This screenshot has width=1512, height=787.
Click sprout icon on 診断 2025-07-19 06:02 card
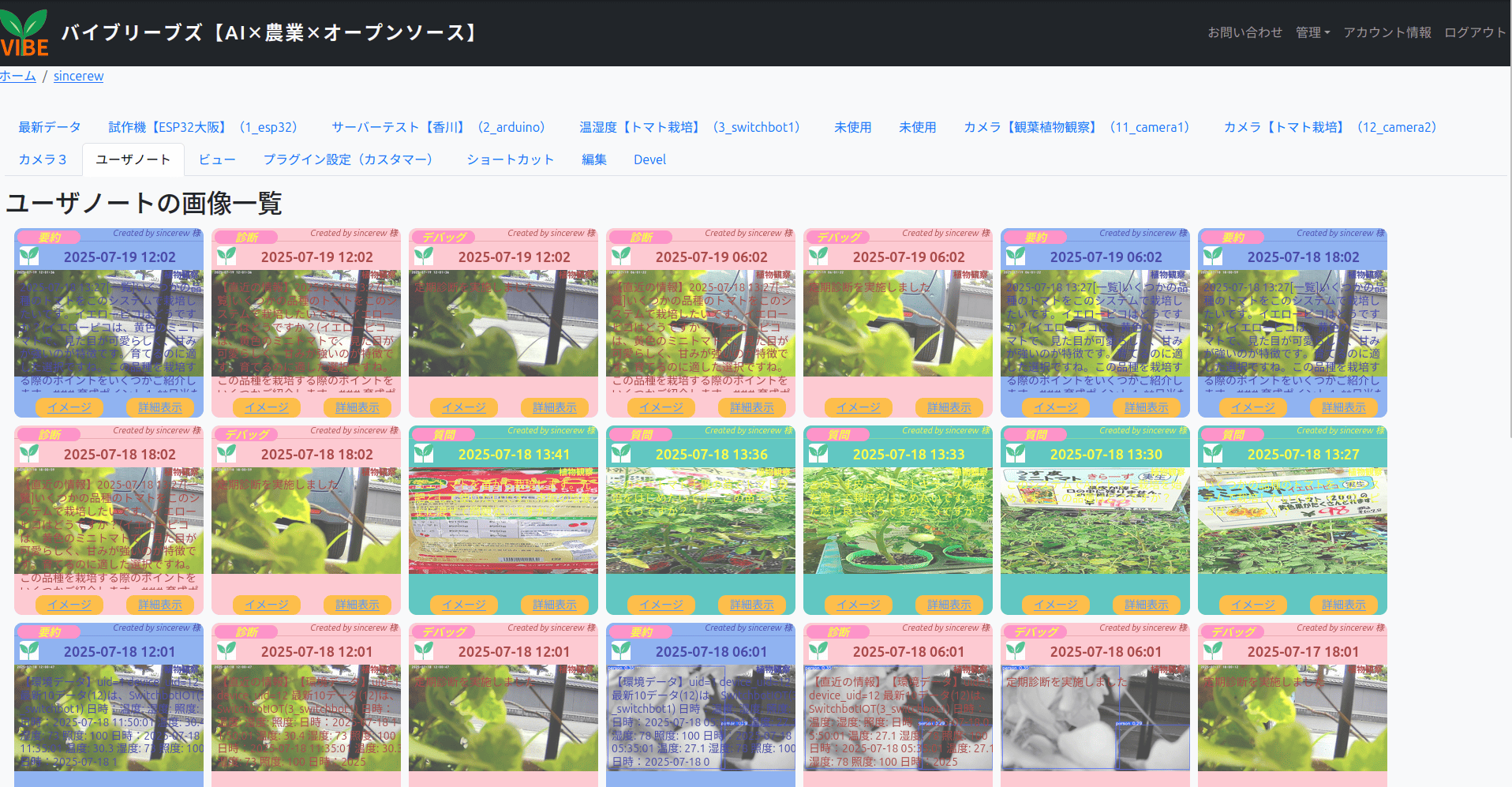pyautogui.click(x=621, y=256)
